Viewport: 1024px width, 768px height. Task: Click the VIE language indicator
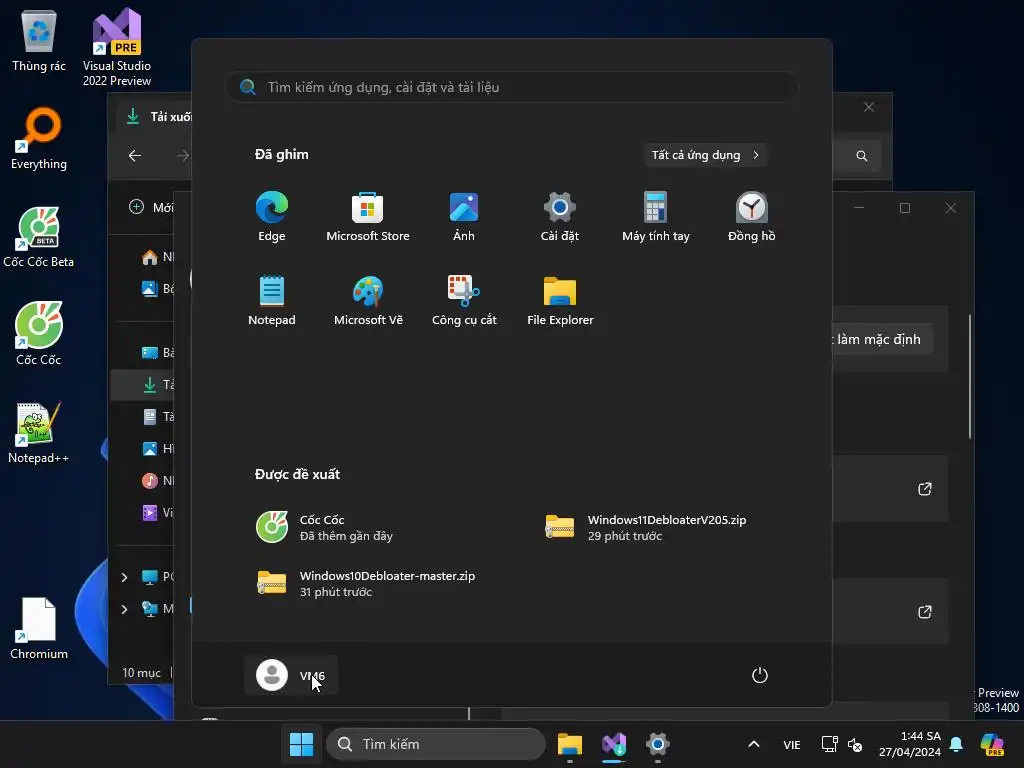point(792,744)
